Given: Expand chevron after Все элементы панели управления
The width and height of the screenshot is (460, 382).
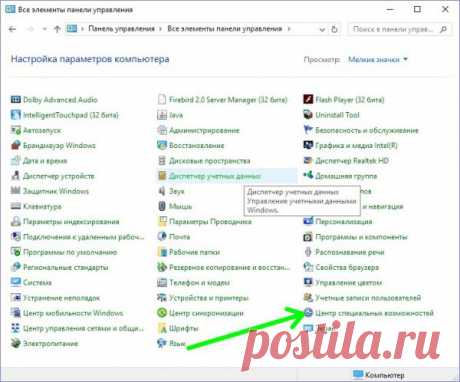Looking at the screenshot, I should [x=289, y=29].
